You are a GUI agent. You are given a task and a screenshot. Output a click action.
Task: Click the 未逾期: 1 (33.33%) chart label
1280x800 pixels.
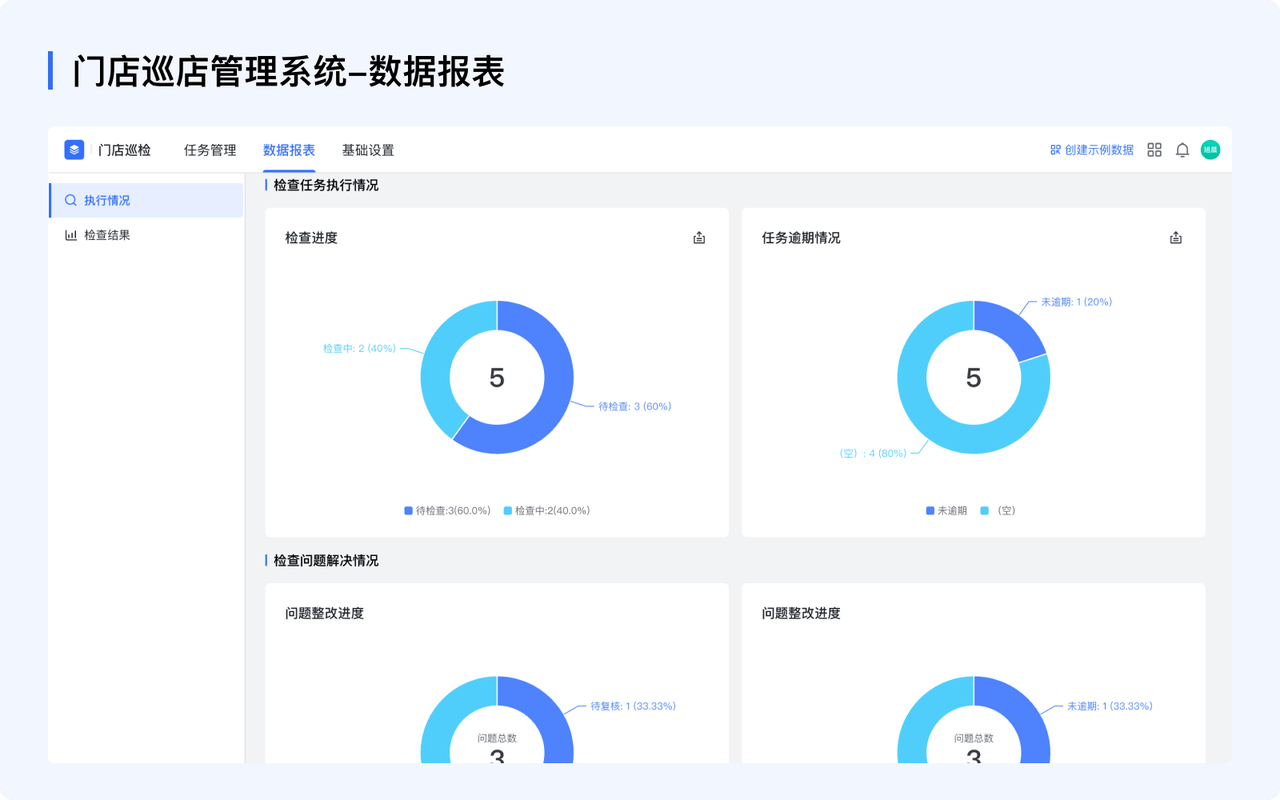click(1110, 706)
